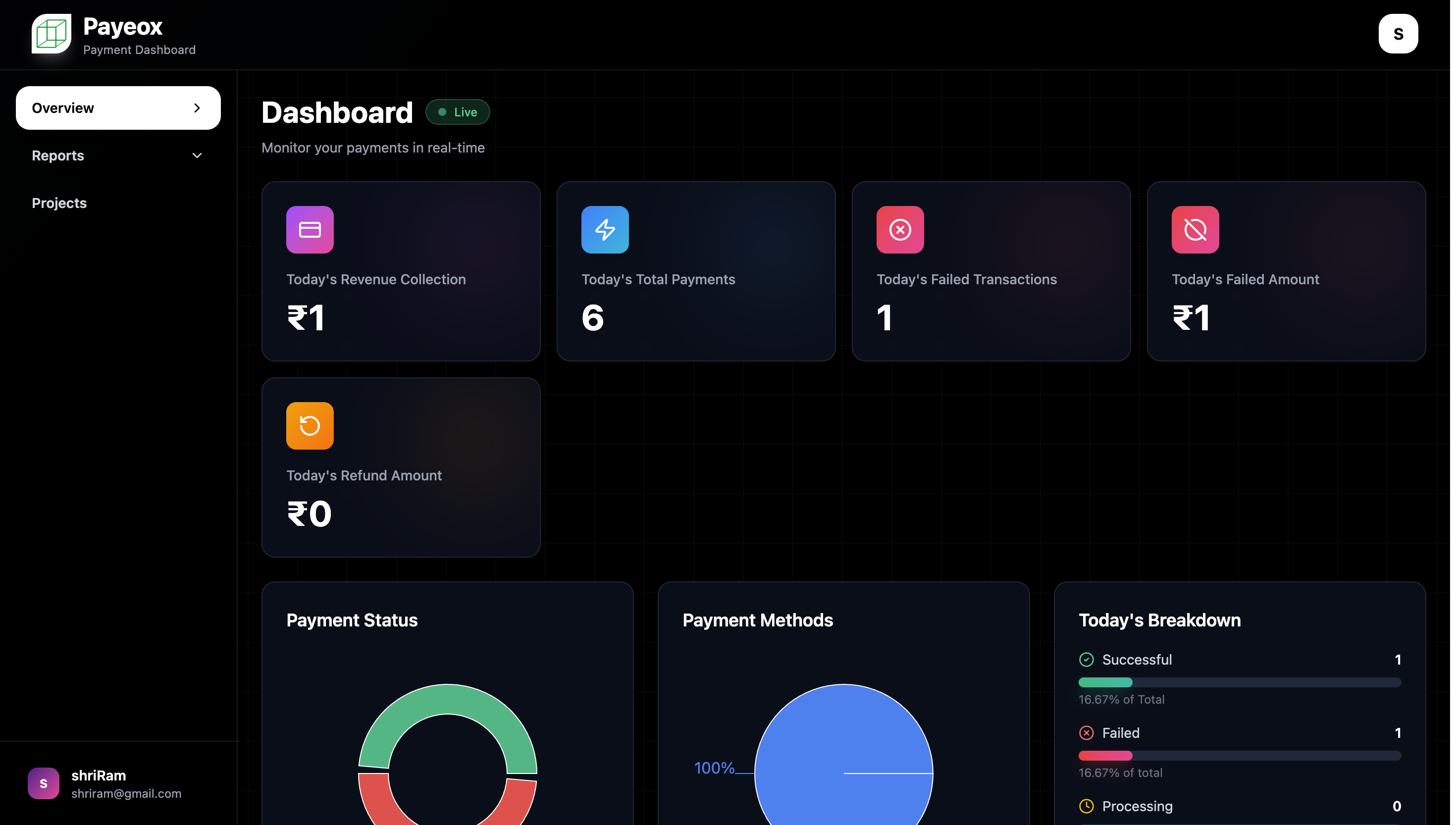Screen dimensions: 1456x825
Task: Click the crossed-circle failed amount icon
Action: tap(1196, 229)
